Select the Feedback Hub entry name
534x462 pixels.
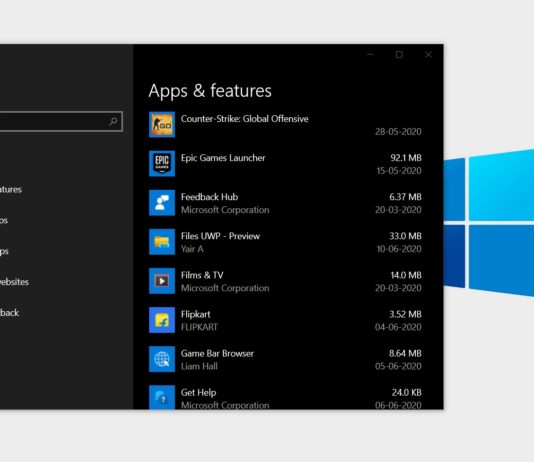pyautogui.click(x=209, y=197)
